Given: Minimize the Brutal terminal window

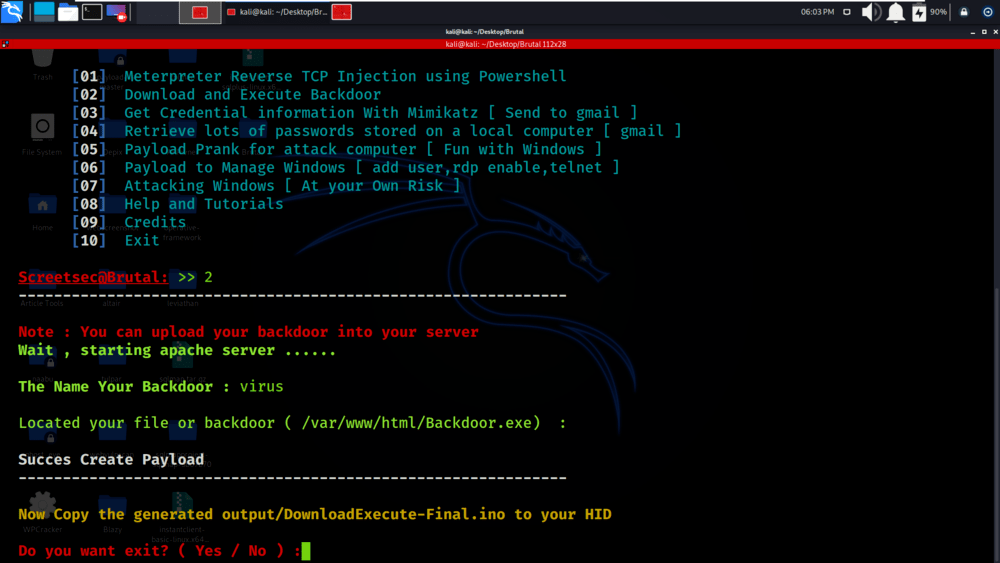Looking at the screenshot, I should 973,31.
